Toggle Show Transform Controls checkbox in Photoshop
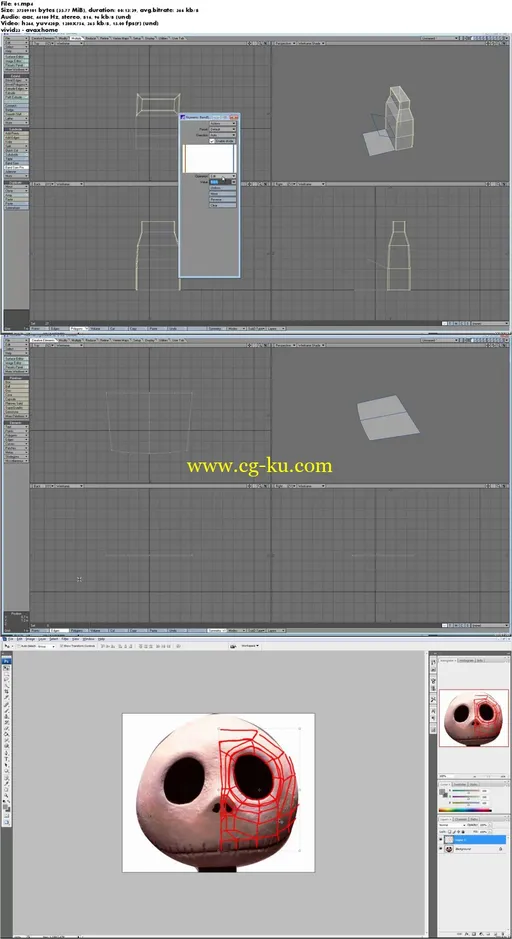Viewport: 512px width, 939px height. 61,646
